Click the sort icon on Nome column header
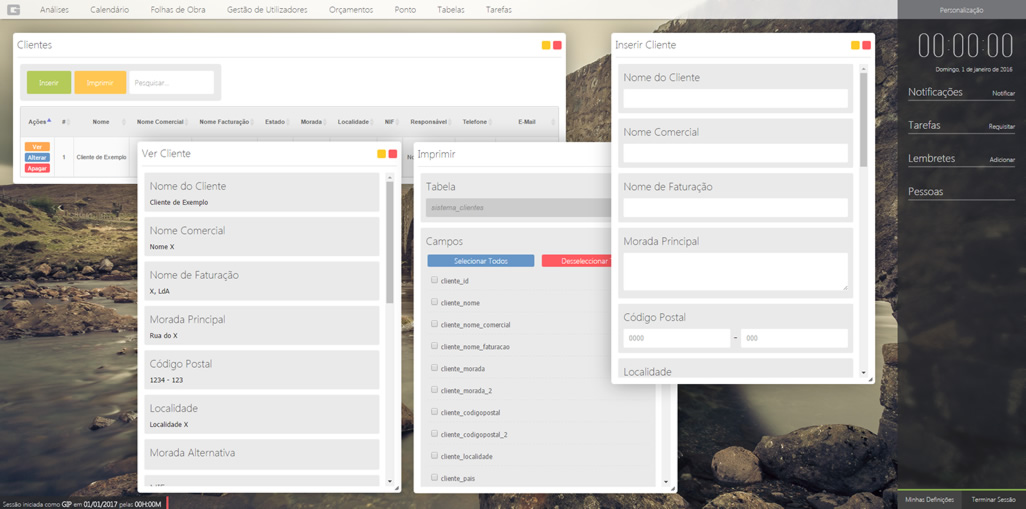Image resolution: width=1026 pixels, height=509 pixels. (101, 122)
